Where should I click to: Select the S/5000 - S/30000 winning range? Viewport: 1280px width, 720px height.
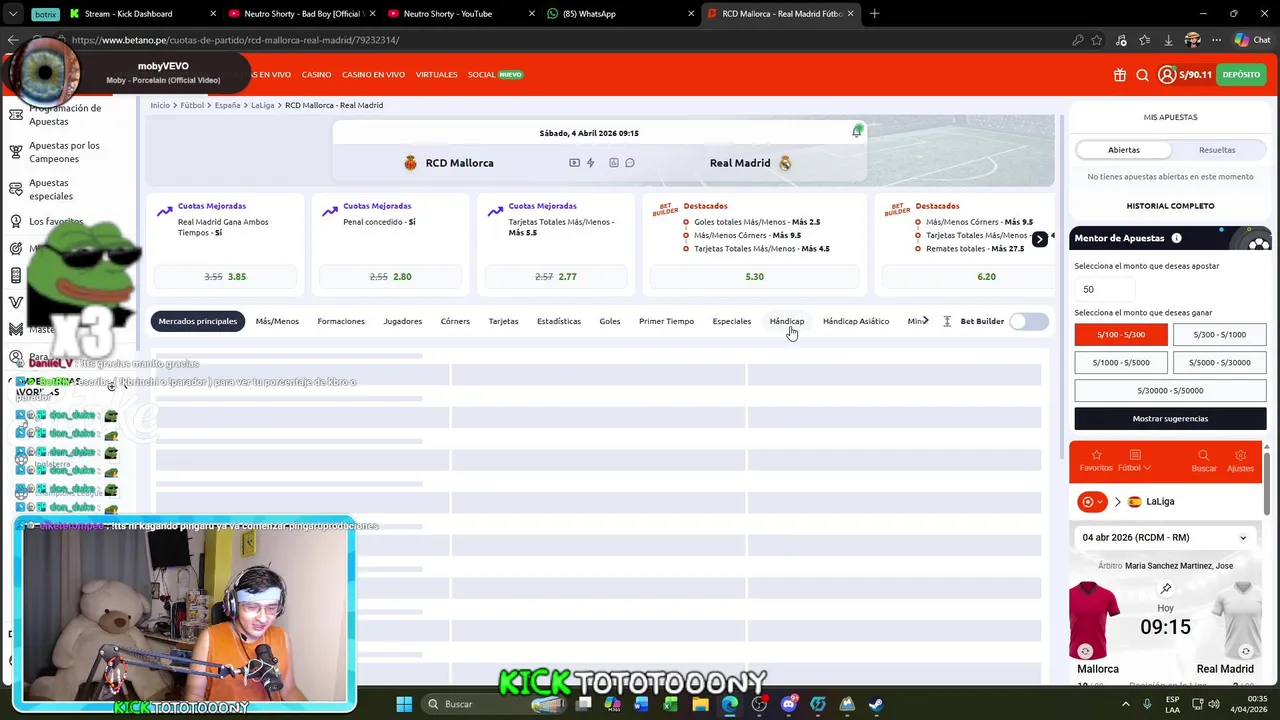(1219, 363)
